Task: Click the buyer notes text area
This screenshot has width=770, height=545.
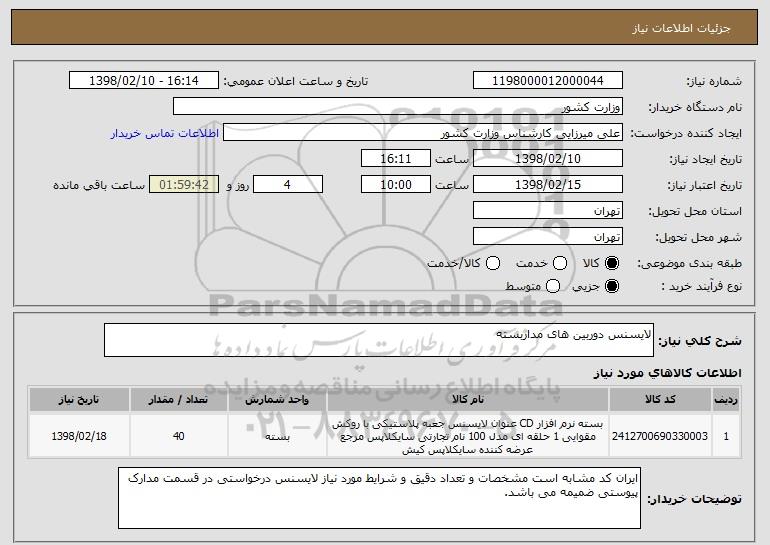Action: tap(379, 498)
